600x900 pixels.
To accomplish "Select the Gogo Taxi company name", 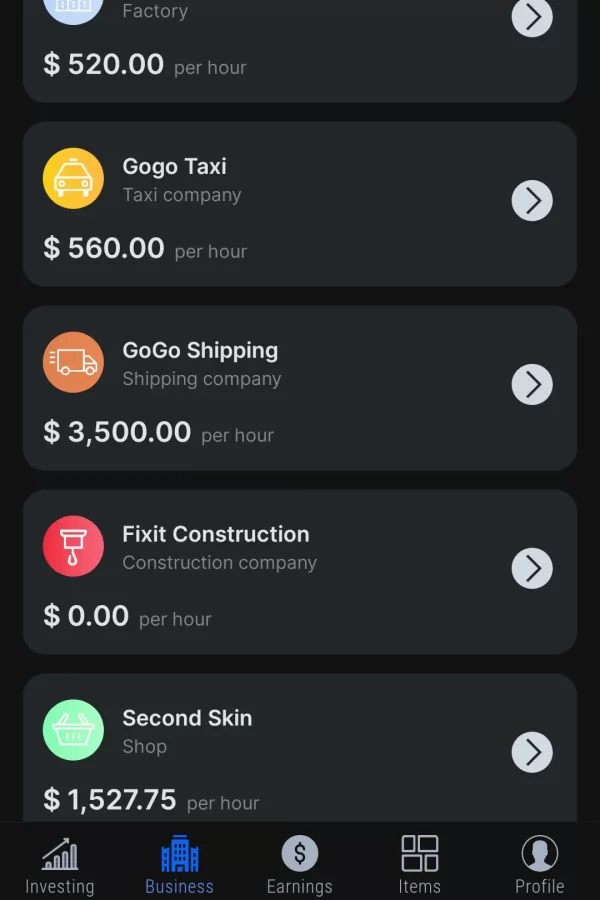I will [x=174, y=166].
